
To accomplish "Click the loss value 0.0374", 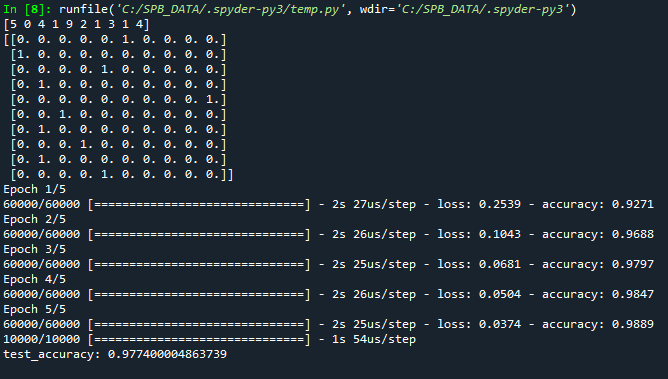I will [500, 324].
